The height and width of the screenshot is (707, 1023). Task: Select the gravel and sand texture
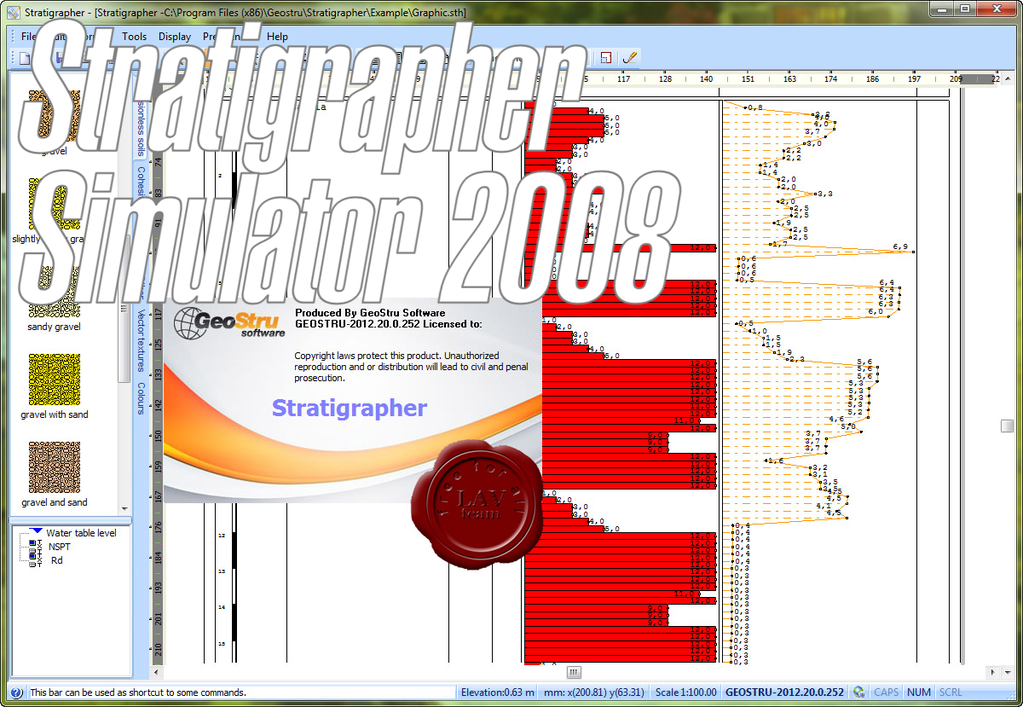(54, 474)
